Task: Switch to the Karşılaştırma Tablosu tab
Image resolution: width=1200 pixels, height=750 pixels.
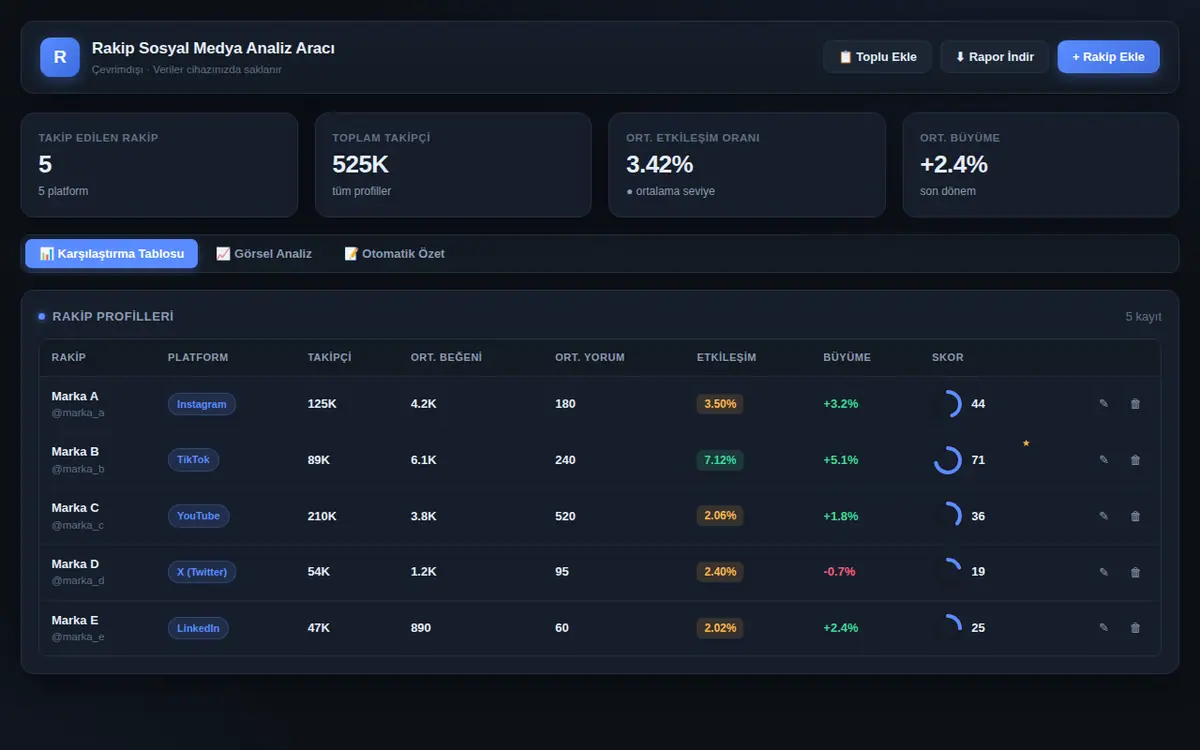Action: (112, 254)
